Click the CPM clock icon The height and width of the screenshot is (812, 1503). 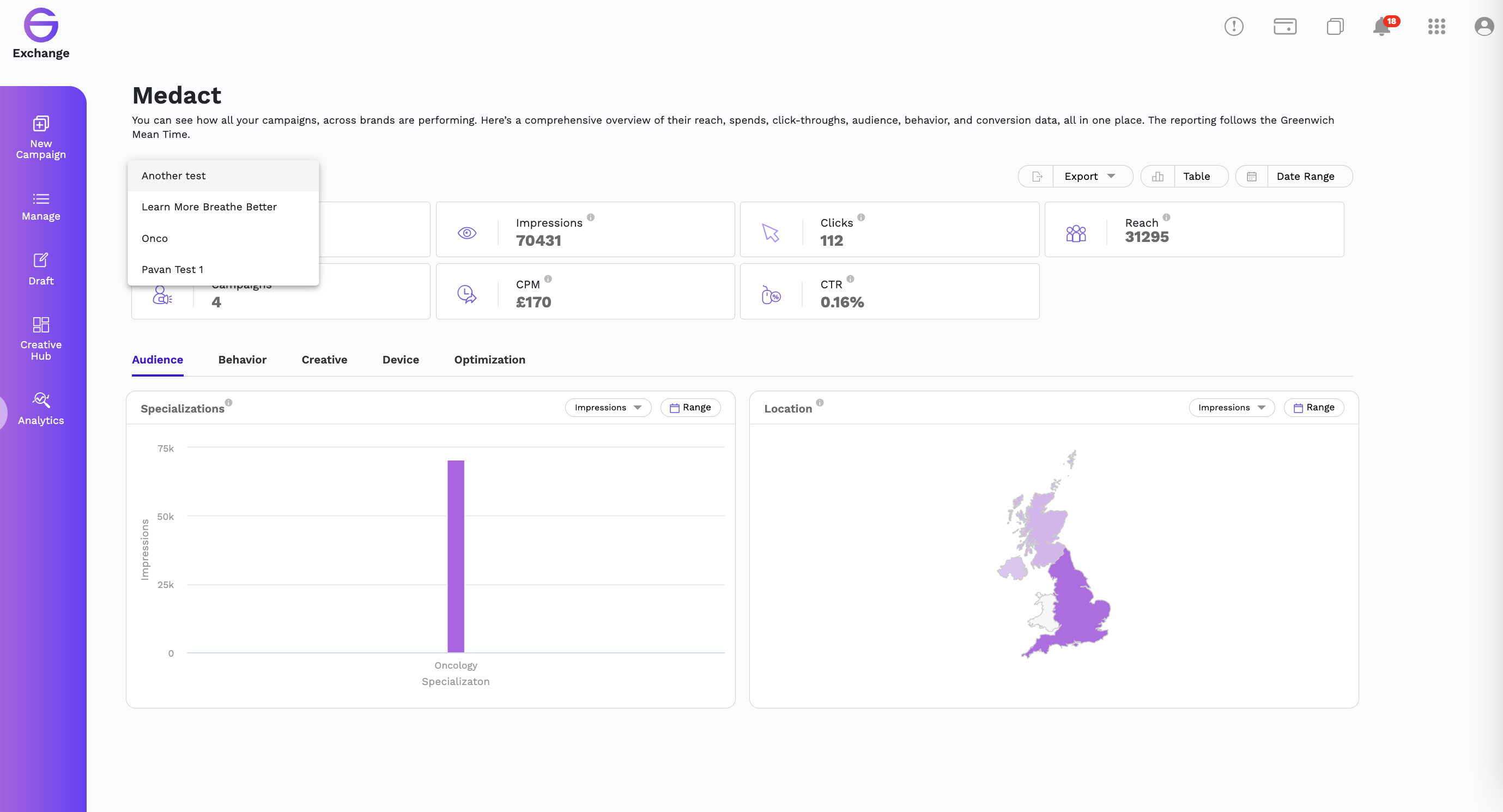coord(467,294)
